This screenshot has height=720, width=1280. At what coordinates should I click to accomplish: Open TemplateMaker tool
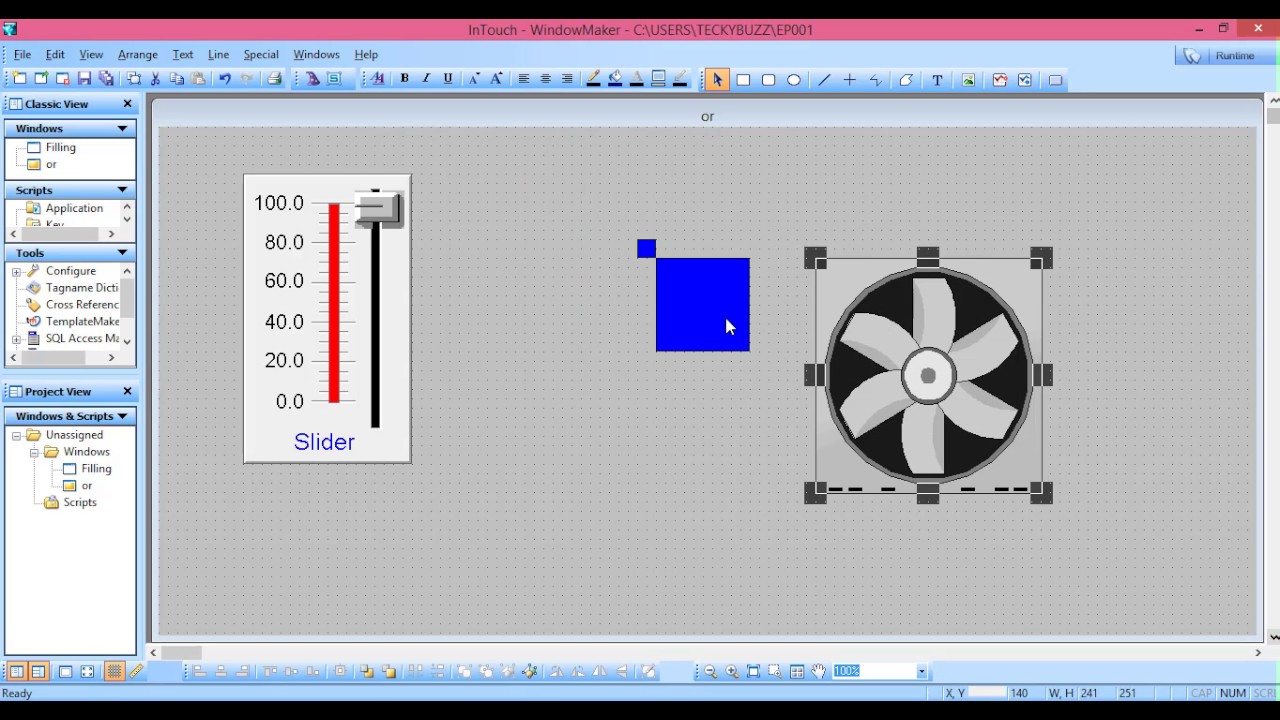pyautogui.click(x=81, y=322)
